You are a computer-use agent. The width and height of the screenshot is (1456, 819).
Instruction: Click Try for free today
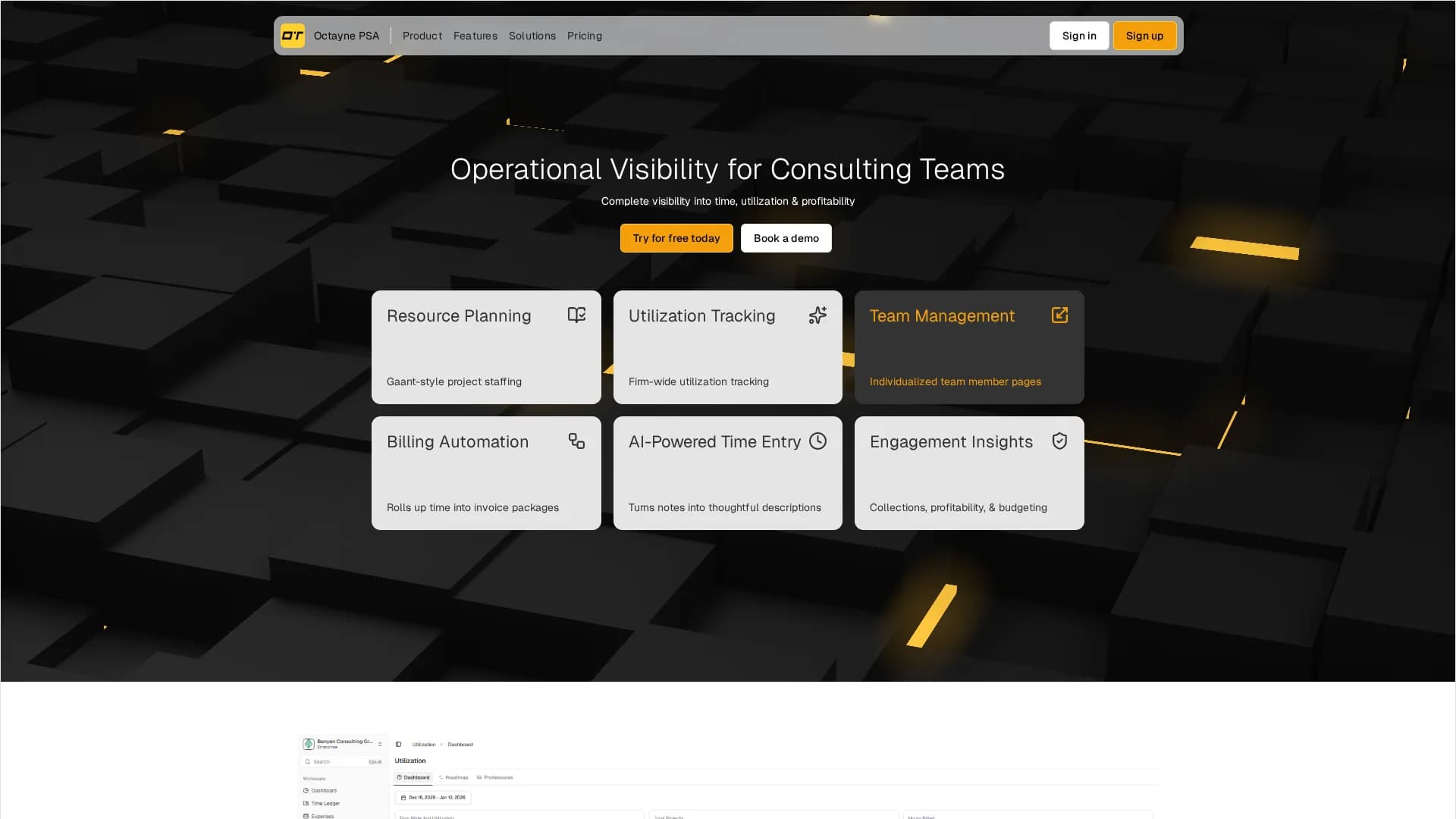point(676,238)
